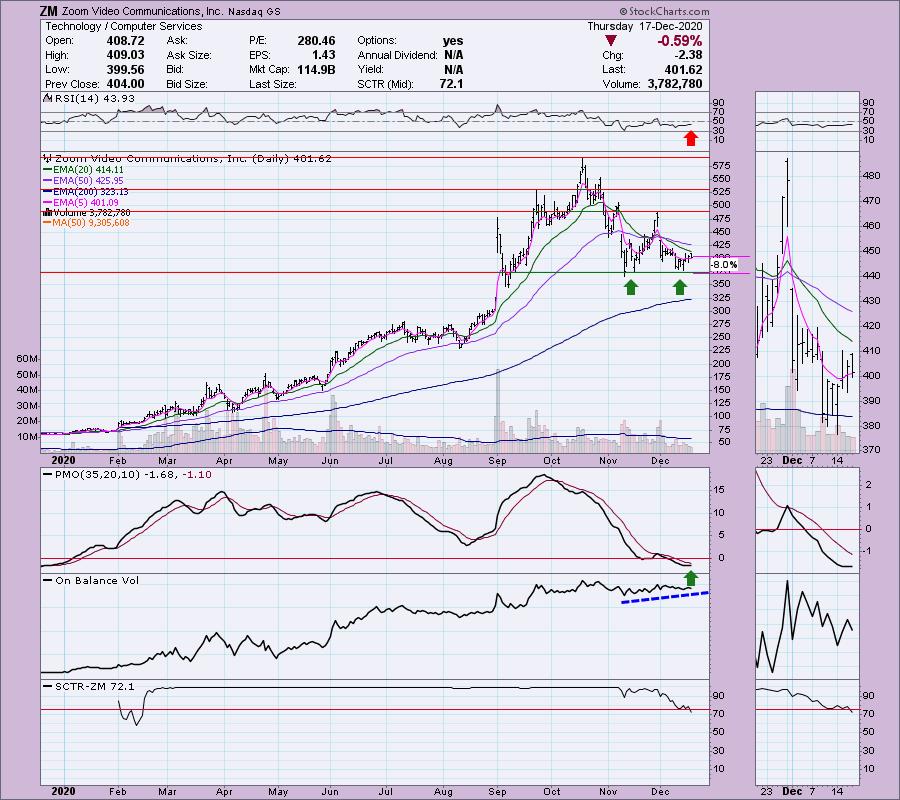
Task: Click the Technology / Computer Services sector text
Action: (x=124, y=26)
